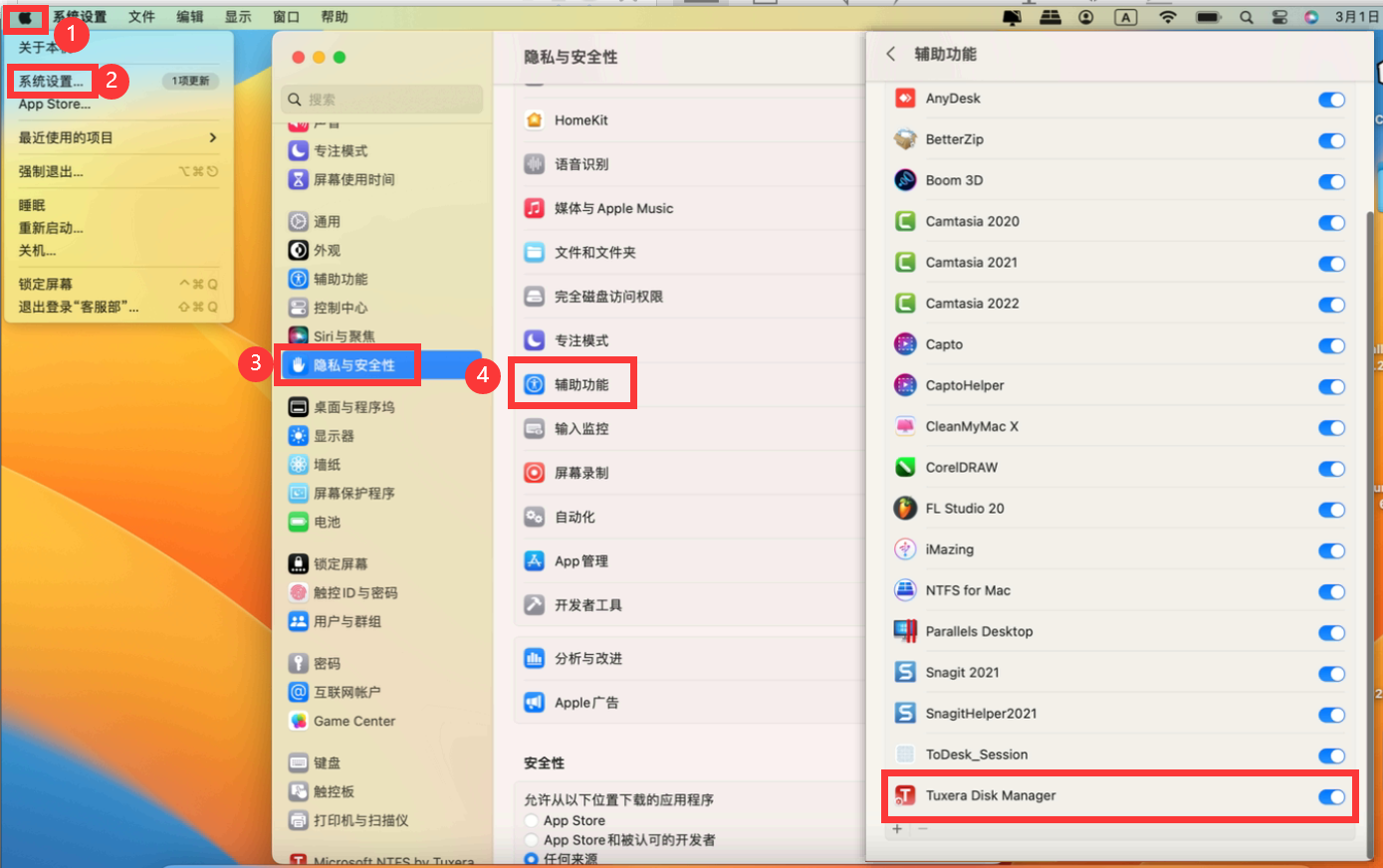Go back using the chevron beside 辅助功能
The width and height of the screenshot is (1383, 868).
(x=891, y=54)
